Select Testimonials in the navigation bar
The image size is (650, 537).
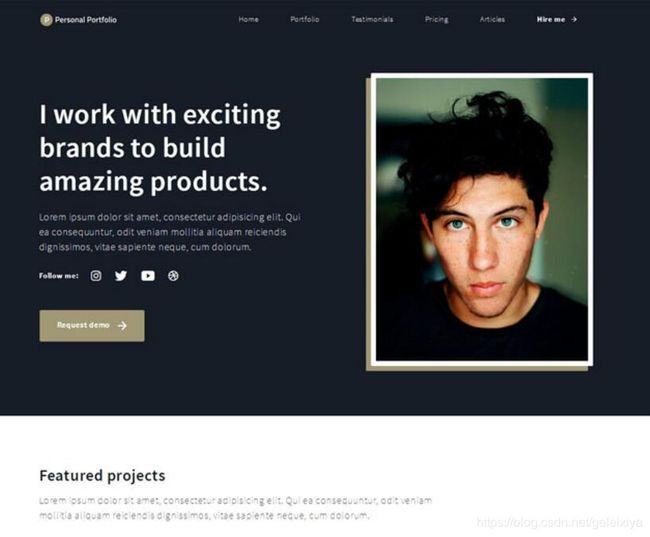[372, 19]
